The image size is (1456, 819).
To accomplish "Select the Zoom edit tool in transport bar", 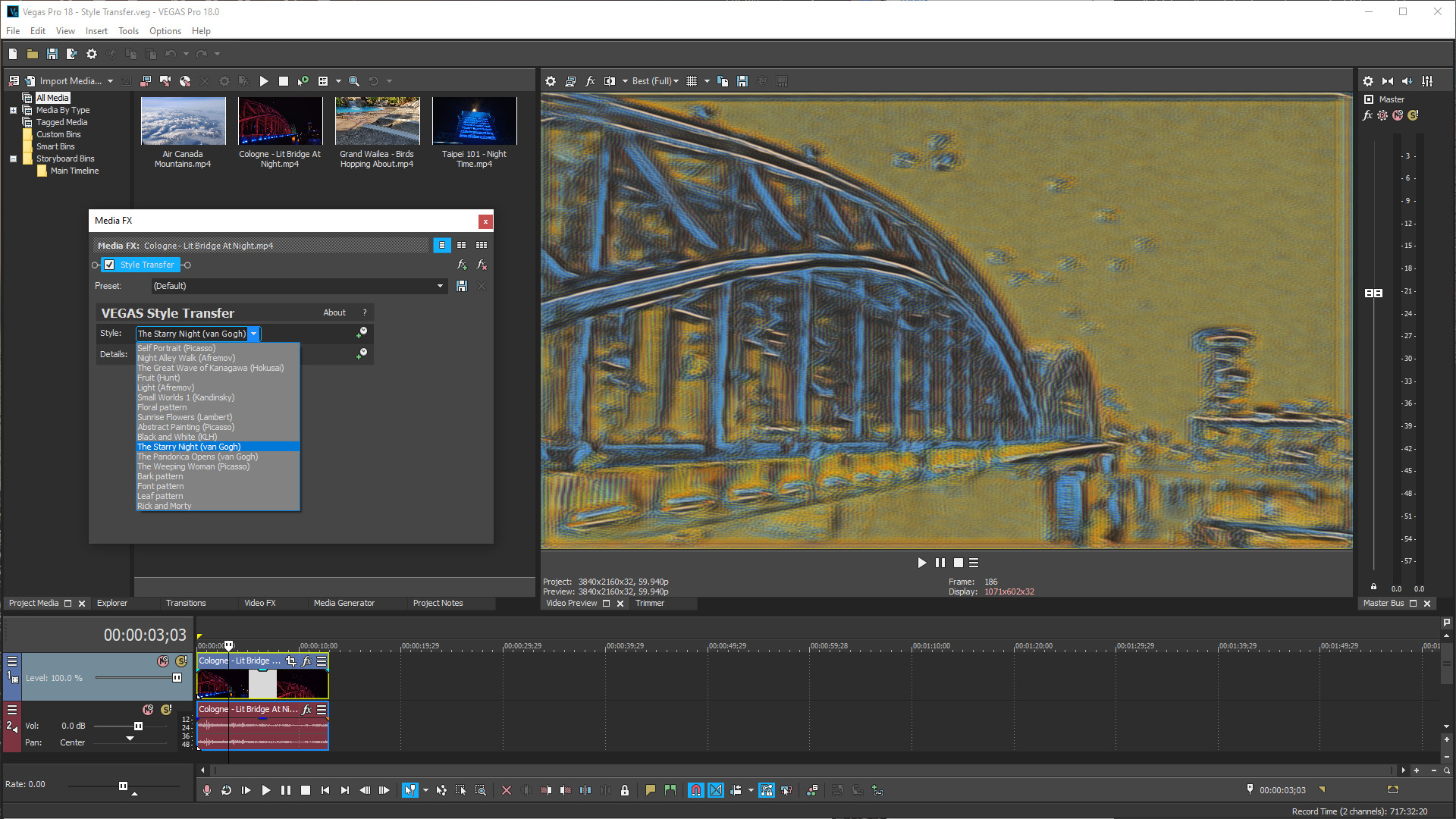I will [482, 790].
